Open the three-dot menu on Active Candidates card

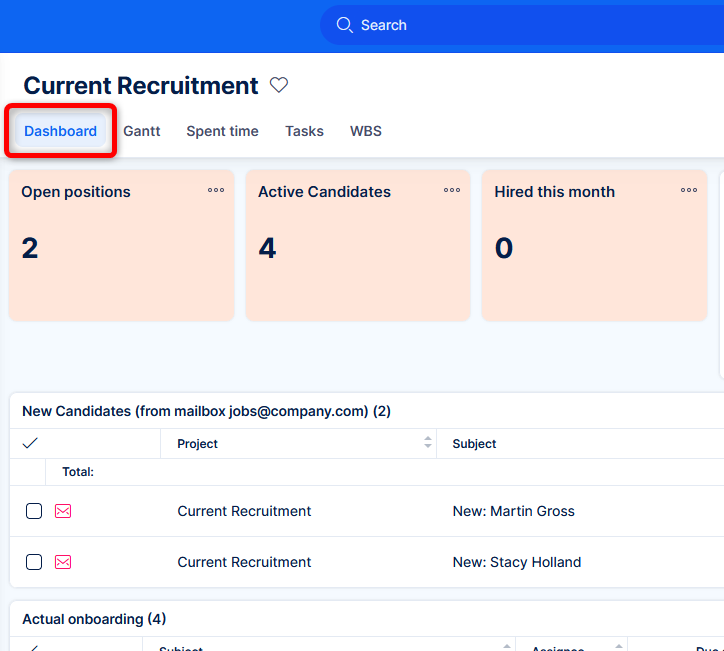(x=452, y=190)
